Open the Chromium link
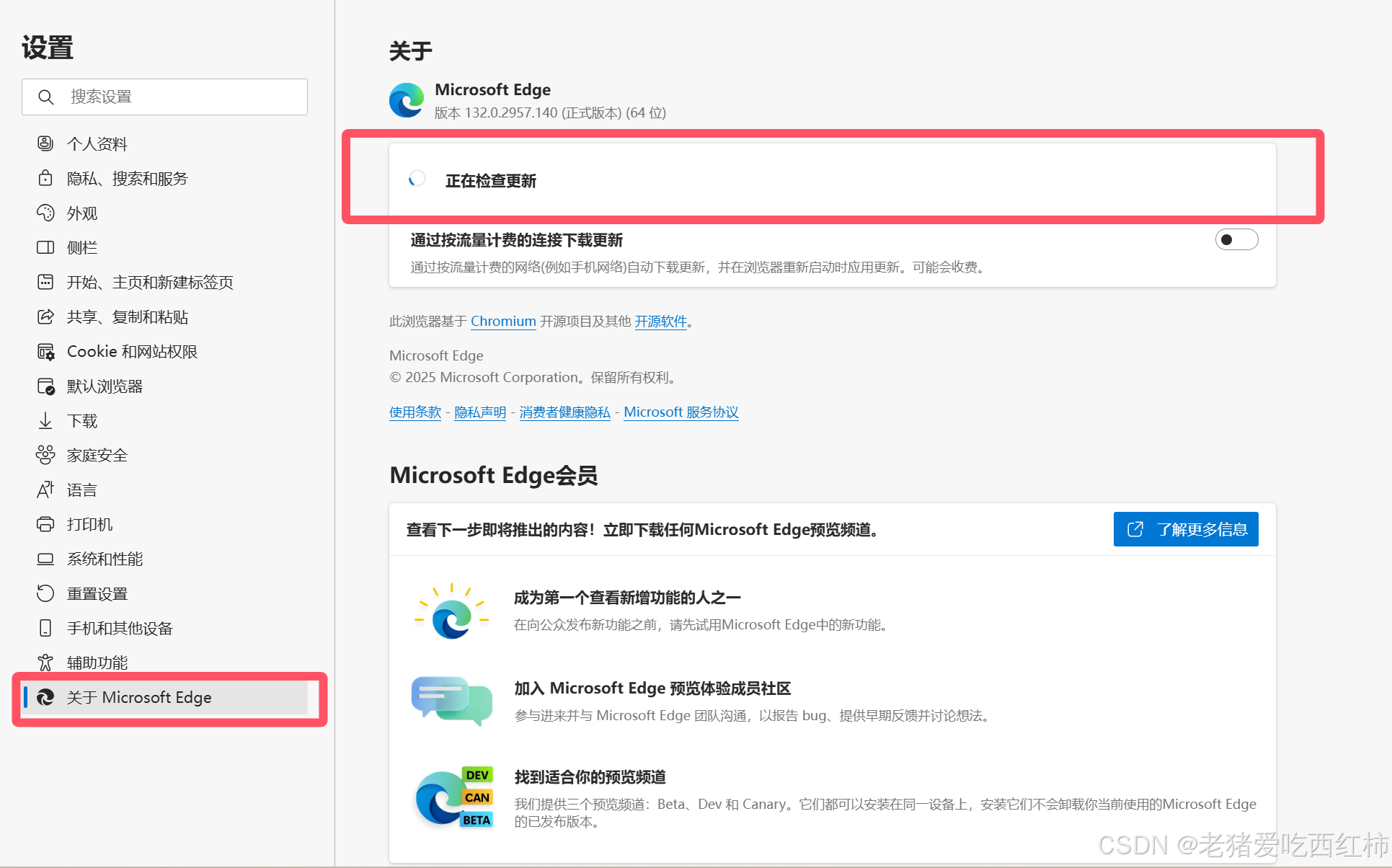The height and width of the screenshot is (868, 1392). (x=503, y=321)
